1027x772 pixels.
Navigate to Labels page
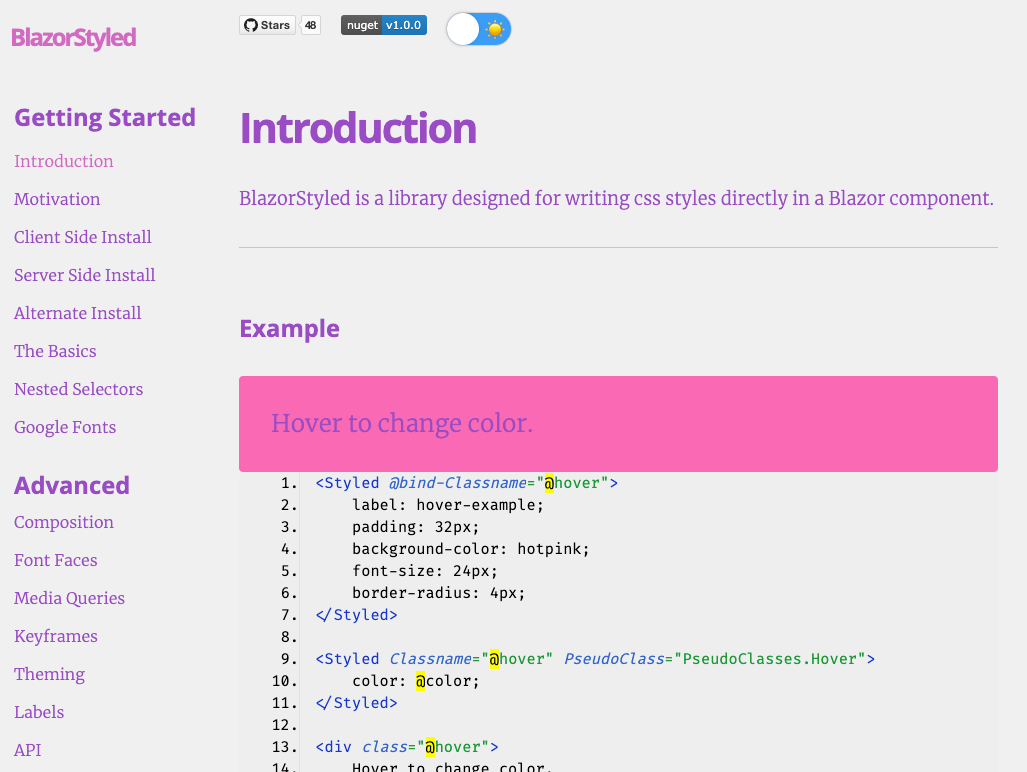pyautogui.click(x=39, y=712)
